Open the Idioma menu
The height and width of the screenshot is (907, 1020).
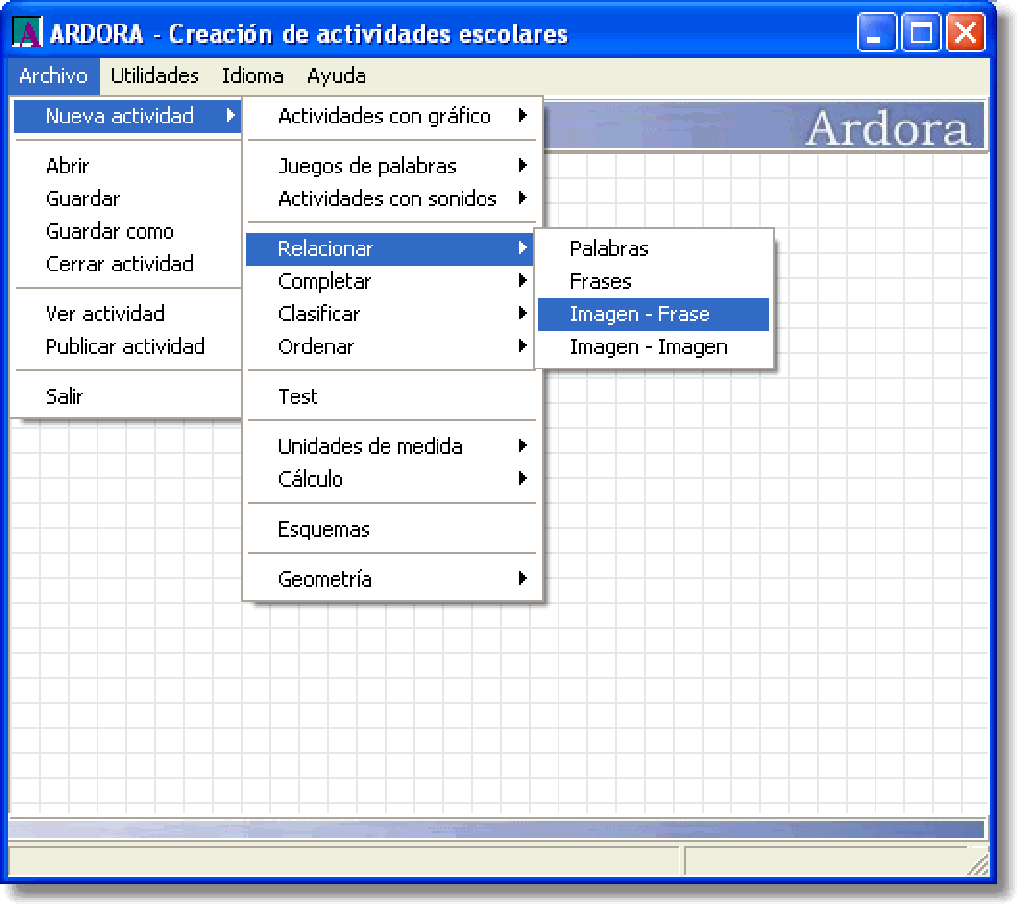(x=252, y=76)
